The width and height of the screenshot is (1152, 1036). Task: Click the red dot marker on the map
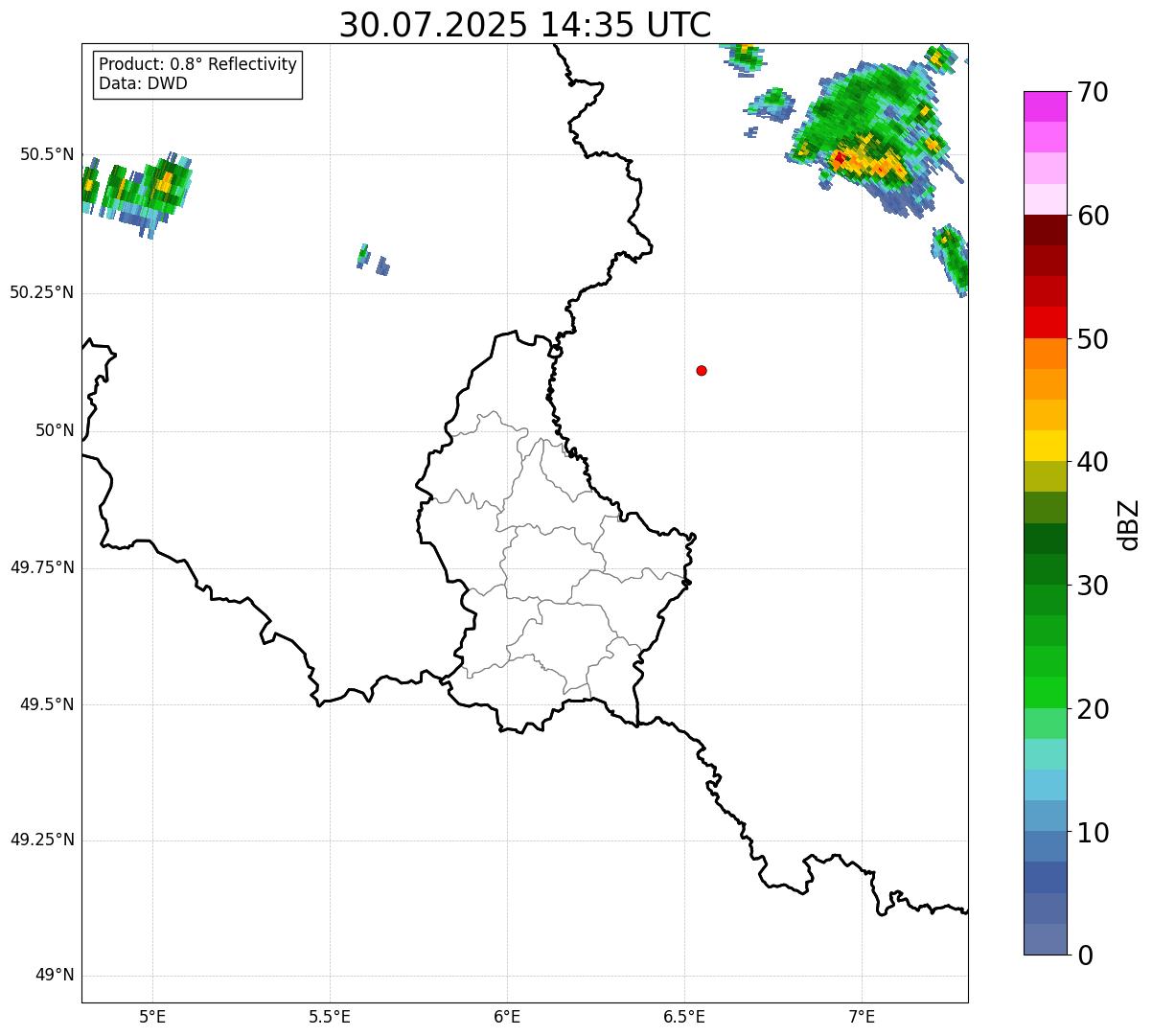[702, 370]
